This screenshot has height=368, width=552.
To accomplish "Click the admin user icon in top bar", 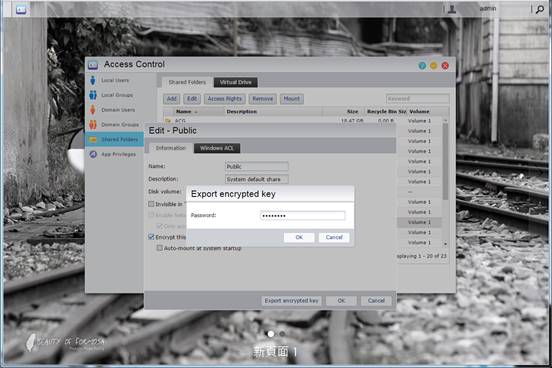I will [x=452, y=9].
